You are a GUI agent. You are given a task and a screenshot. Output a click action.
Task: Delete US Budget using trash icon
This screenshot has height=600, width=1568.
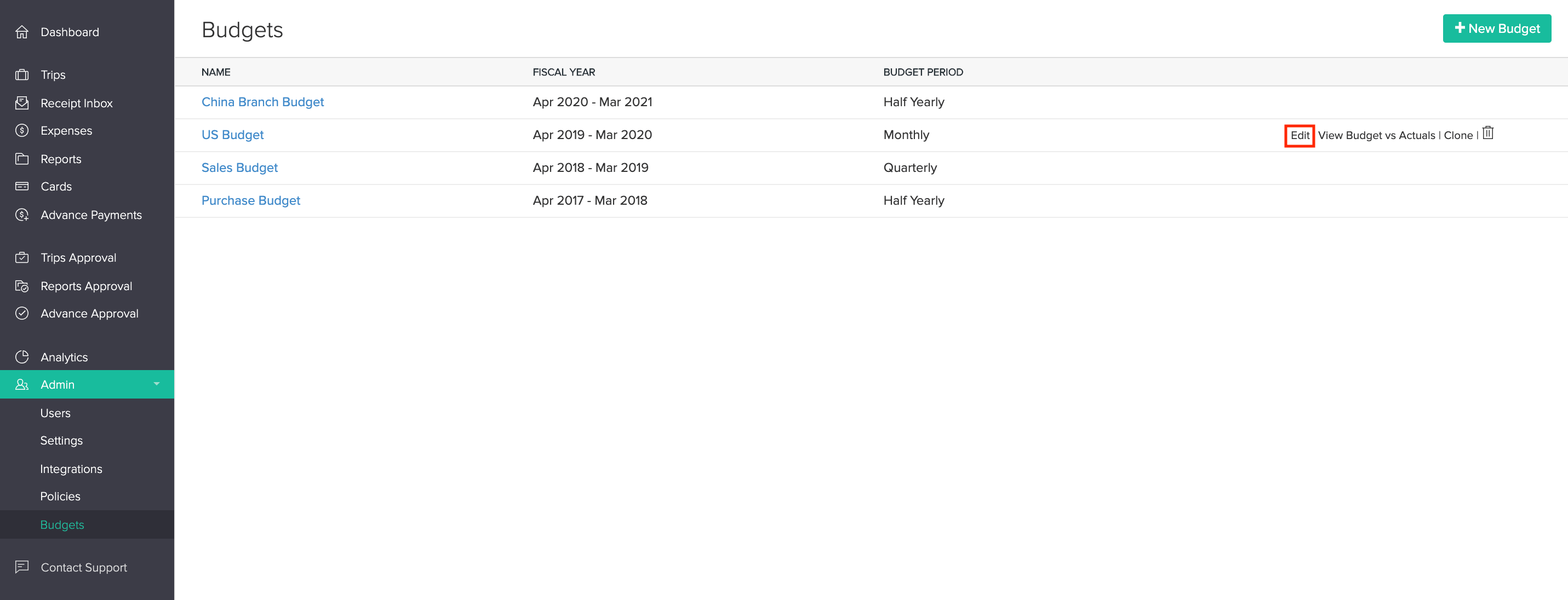point(1487,133)
